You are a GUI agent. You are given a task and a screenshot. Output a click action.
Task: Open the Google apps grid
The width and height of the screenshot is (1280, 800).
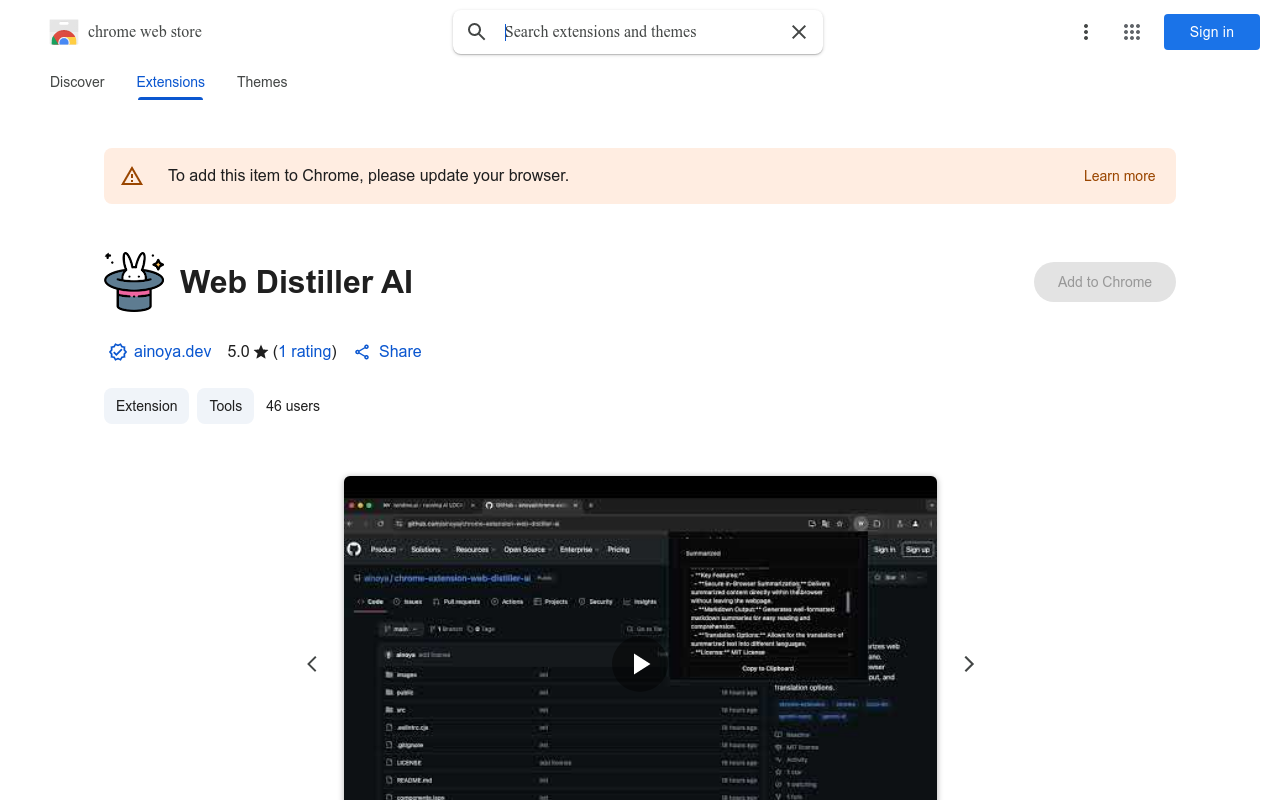(1132, 32)
